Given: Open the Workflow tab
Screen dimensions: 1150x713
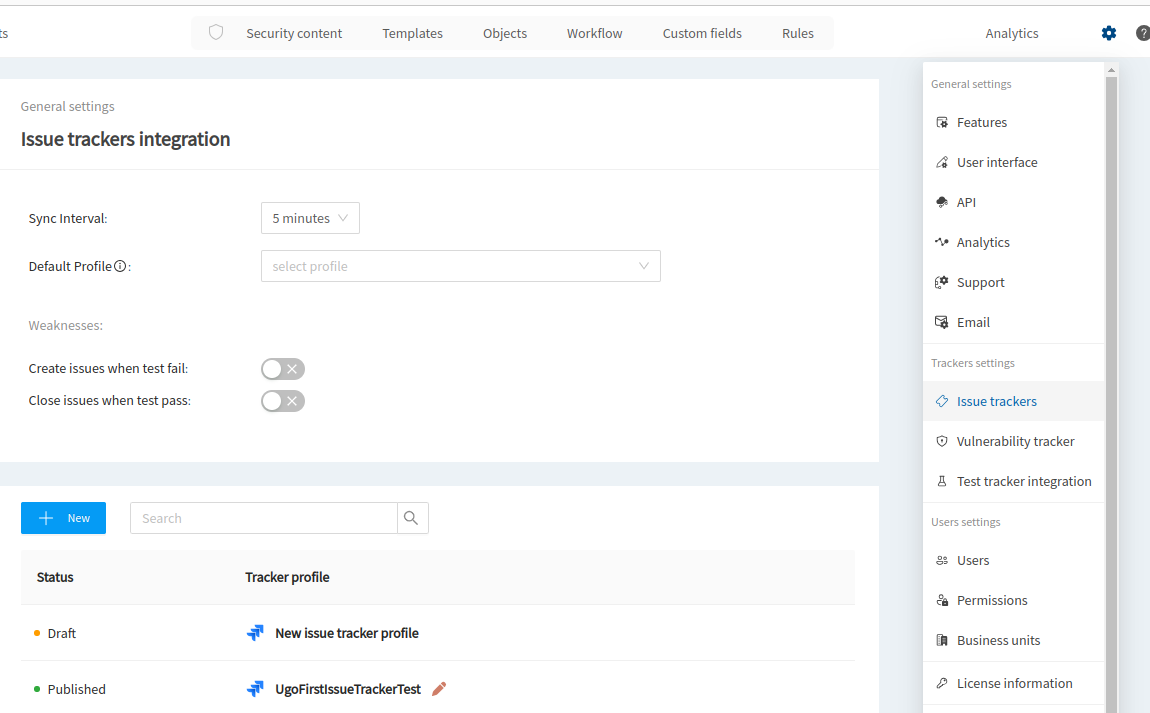Looking at the screenshot, I should 594,33.
